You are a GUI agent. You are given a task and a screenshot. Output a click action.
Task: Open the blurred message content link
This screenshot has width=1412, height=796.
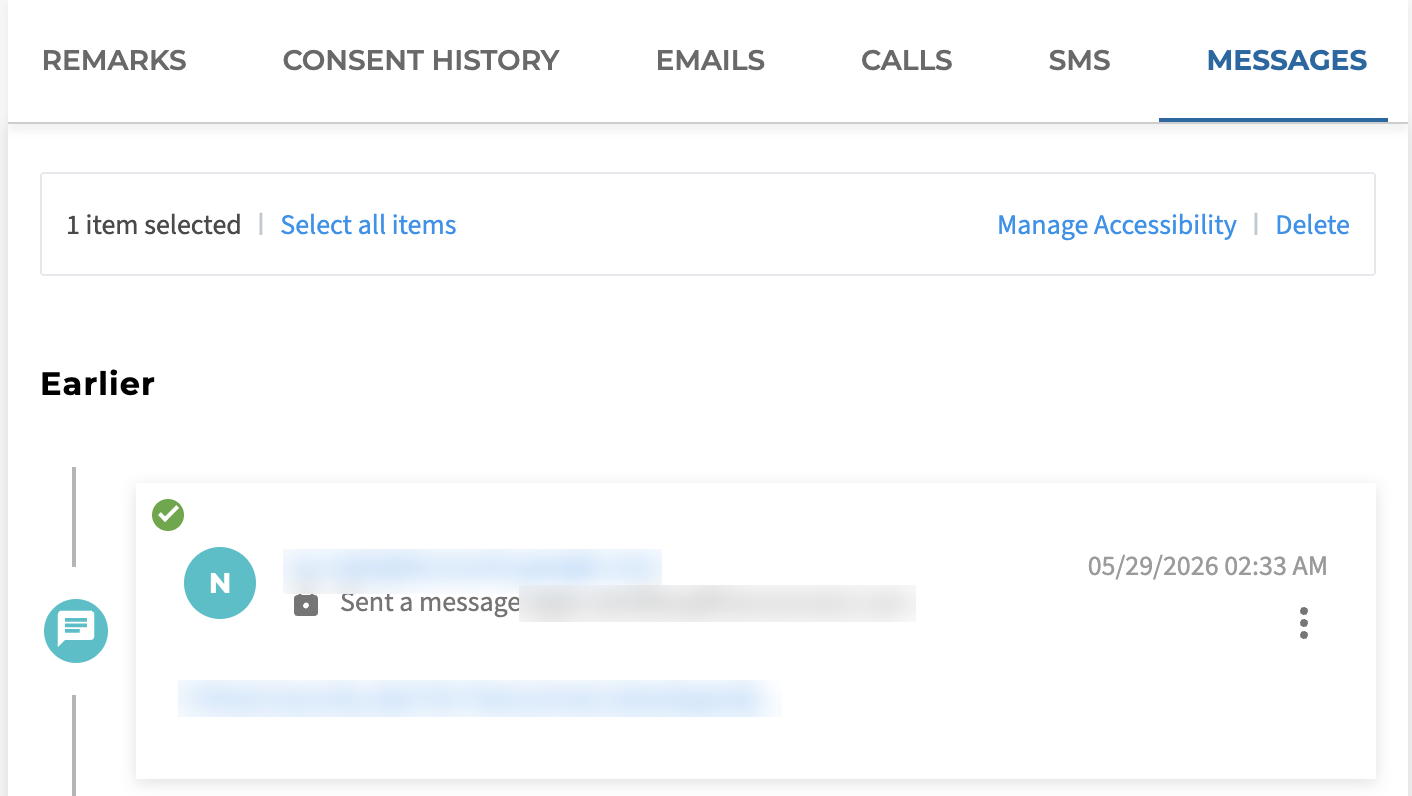[x=479, y=698]
